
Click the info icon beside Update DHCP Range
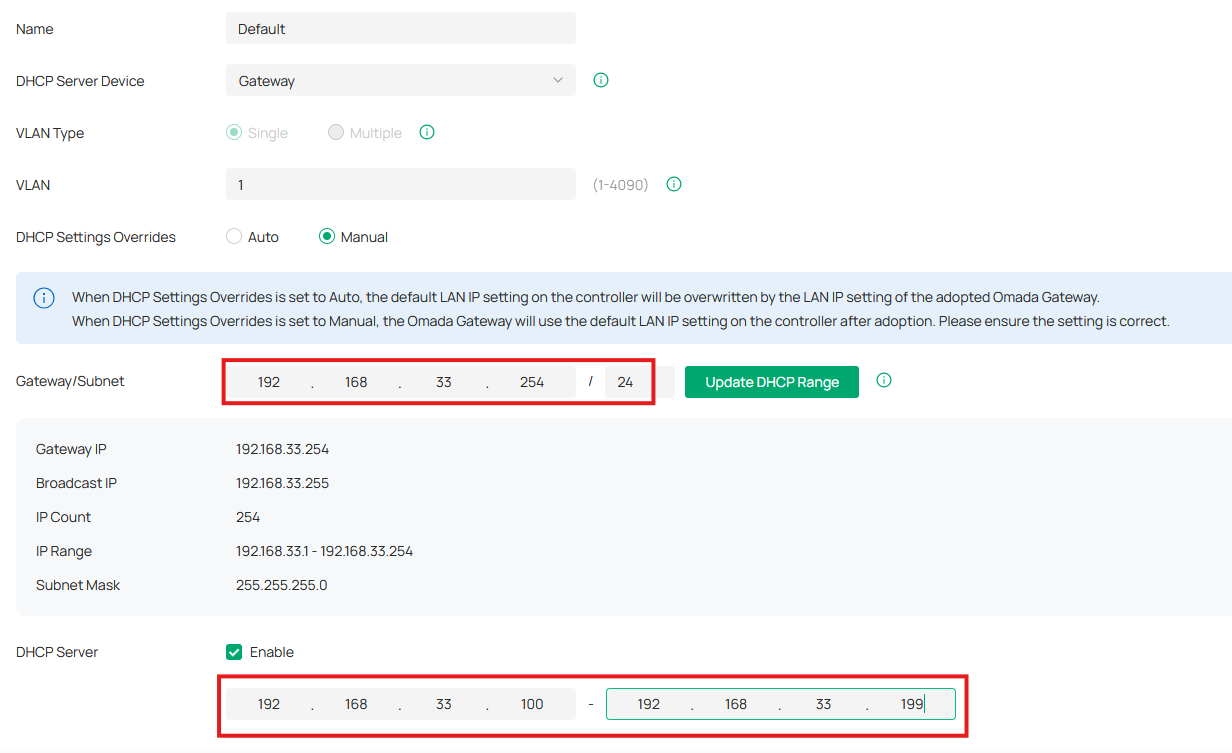884,380
